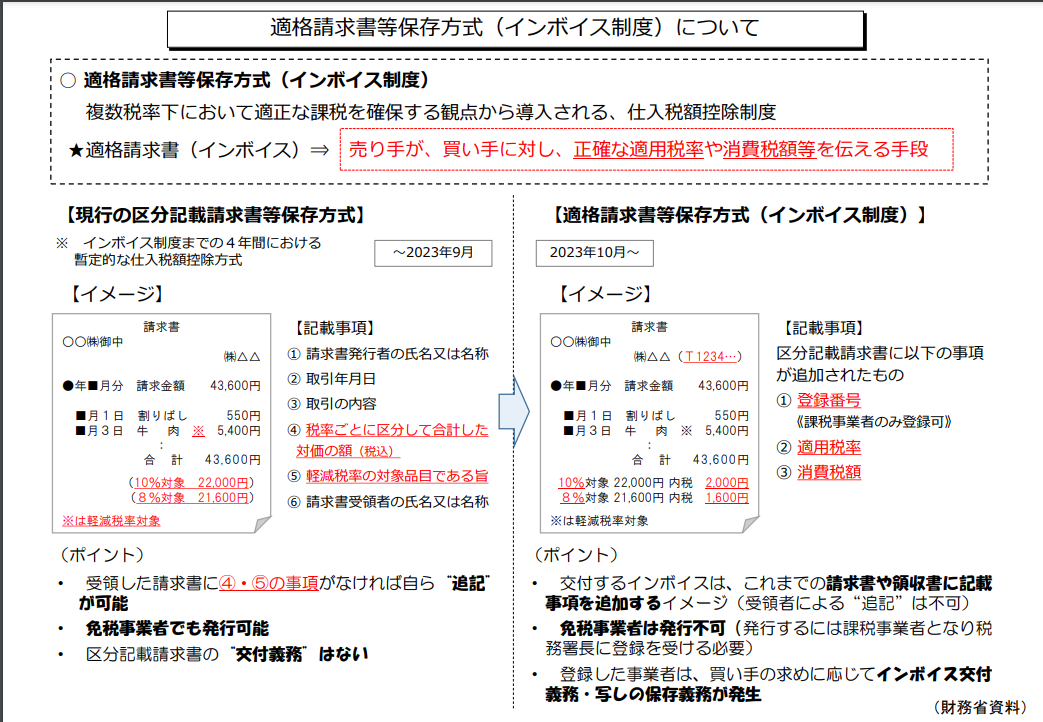
Task: Click the '2023年10月～' date box
Action: point(595,253)
